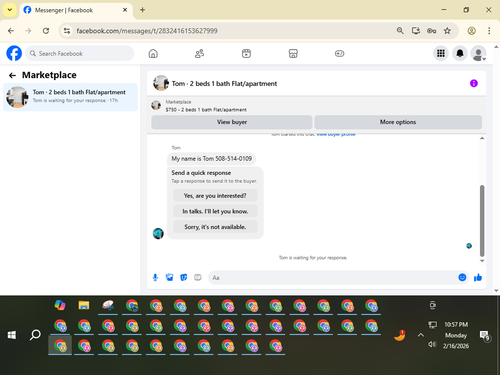The width and height of the screenshot is (500, 375).
Task: Open the Gaming icon in top navigation
Action: pos(339,53)
